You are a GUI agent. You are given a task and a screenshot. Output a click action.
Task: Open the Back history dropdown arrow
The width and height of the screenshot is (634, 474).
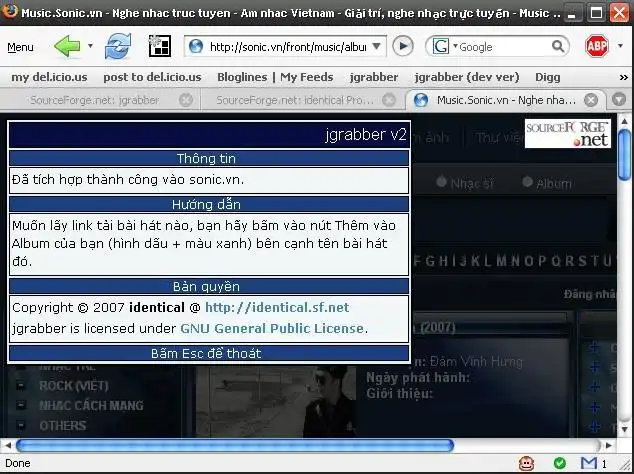click(90, 47)
